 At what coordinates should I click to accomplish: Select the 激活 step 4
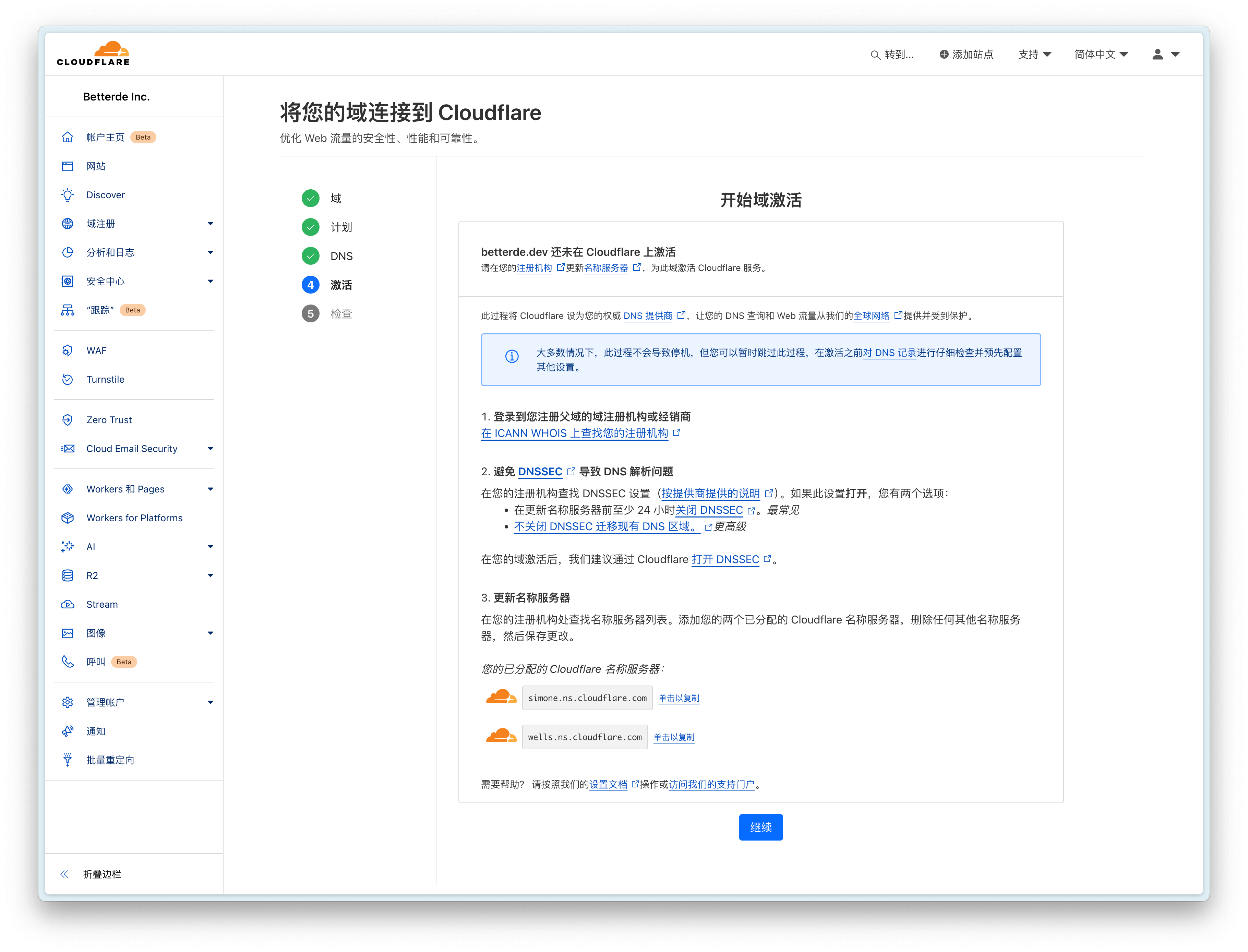click(x=327, y=285)
